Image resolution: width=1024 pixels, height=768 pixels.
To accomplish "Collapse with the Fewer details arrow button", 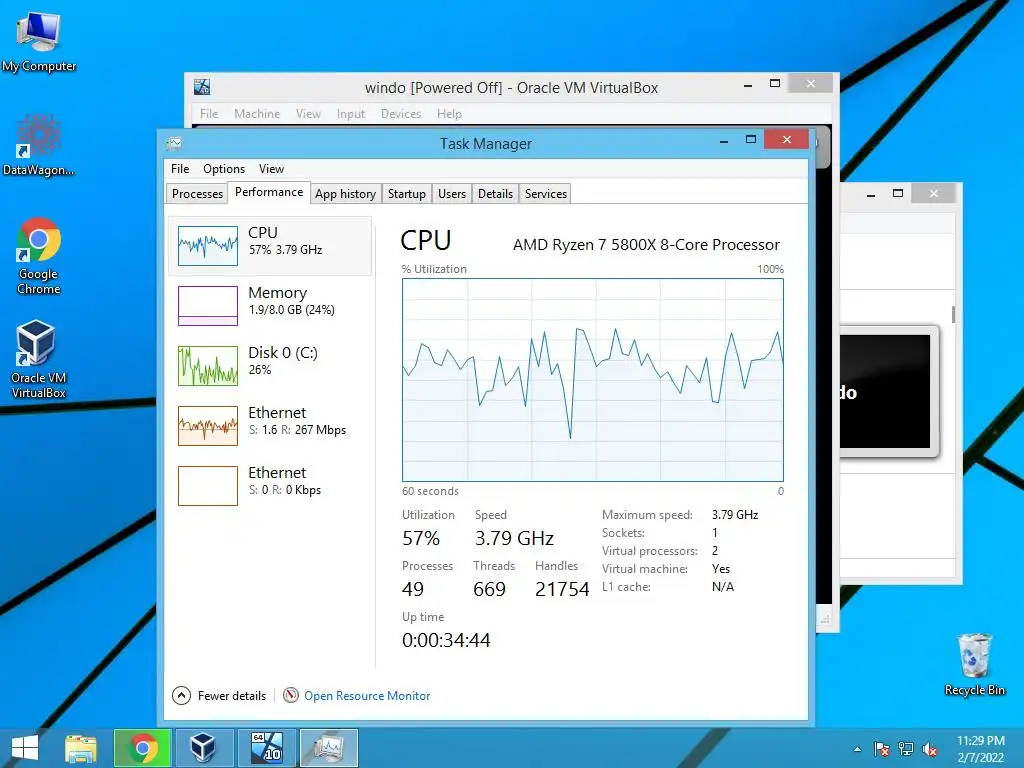I will tap(182, 696).
